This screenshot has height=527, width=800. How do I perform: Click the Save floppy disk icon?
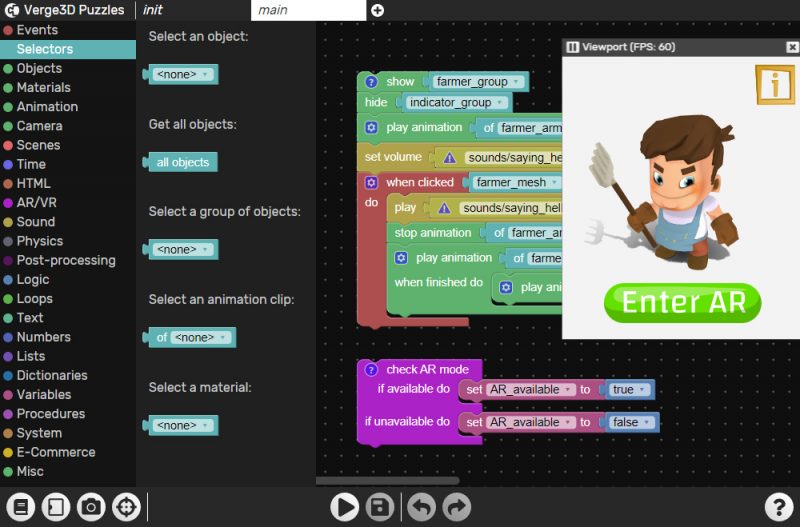pyautogui.click(x=380, y=507)
